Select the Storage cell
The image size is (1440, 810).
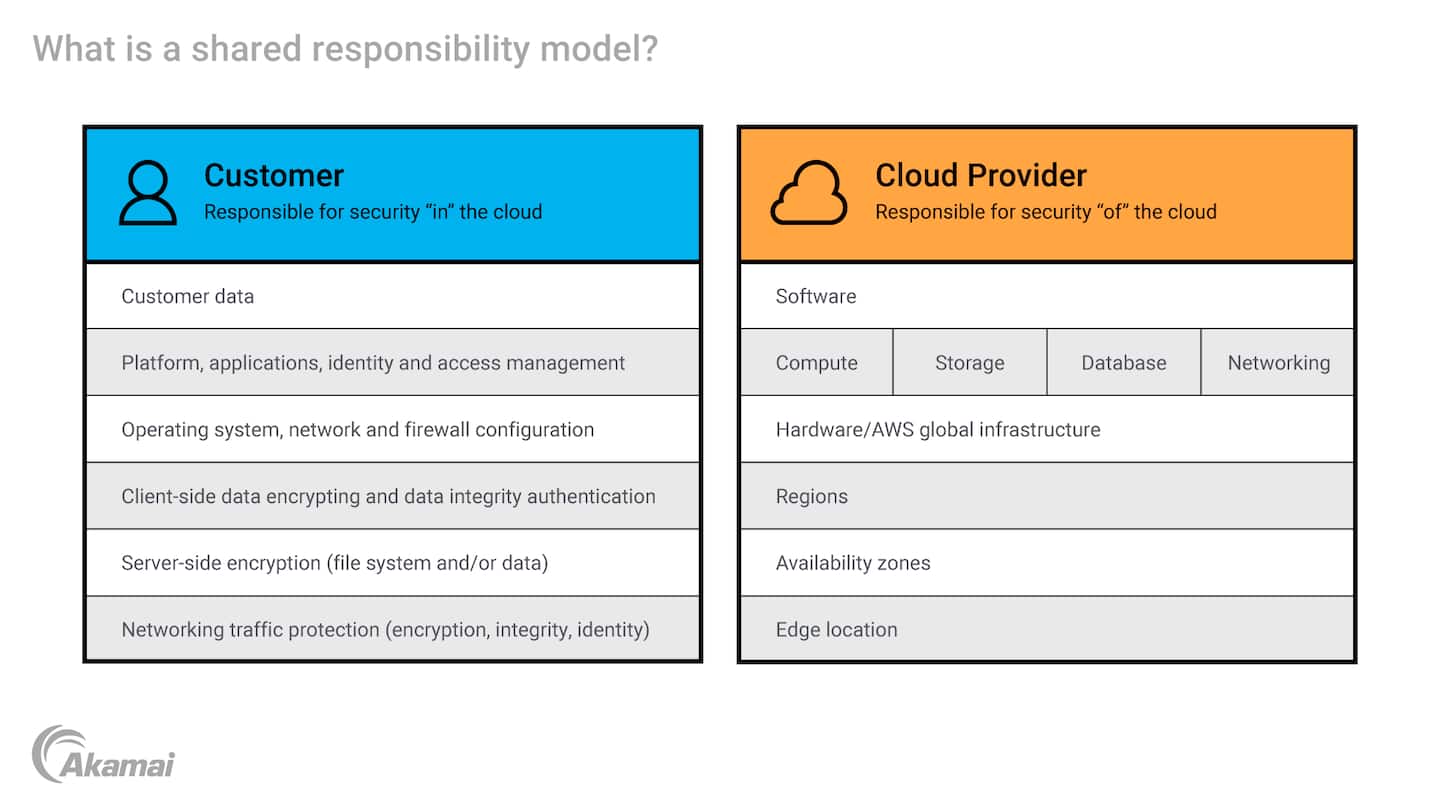pos(969,363)
